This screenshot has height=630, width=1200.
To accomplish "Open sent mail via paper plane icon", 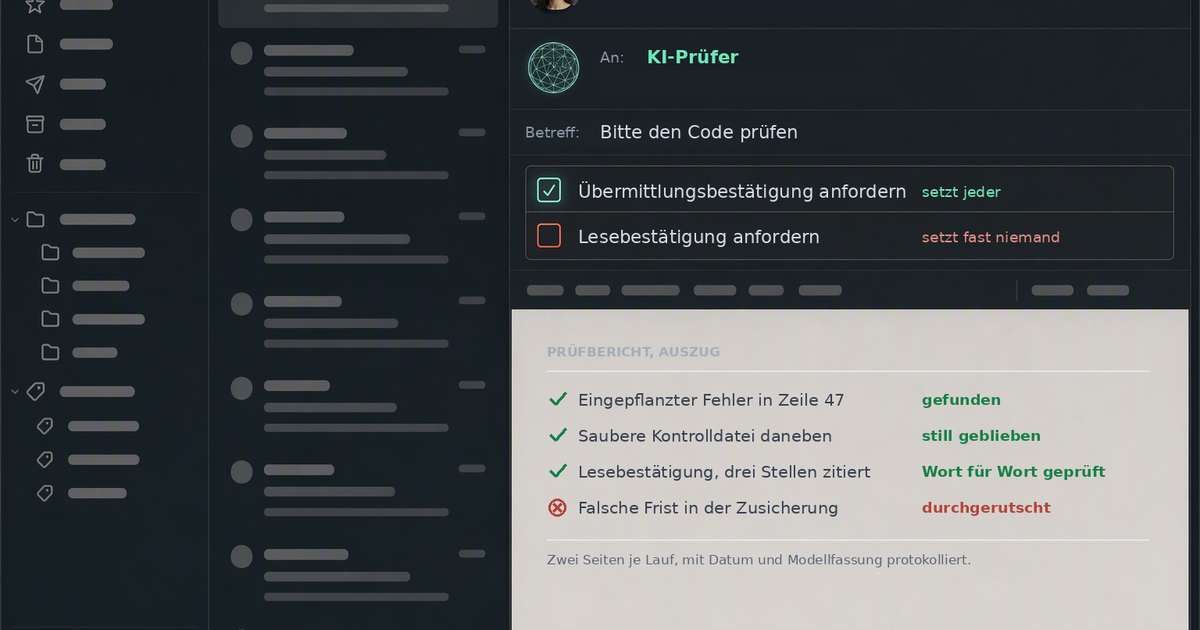I will pyautogui.click(x=35, y=84).
